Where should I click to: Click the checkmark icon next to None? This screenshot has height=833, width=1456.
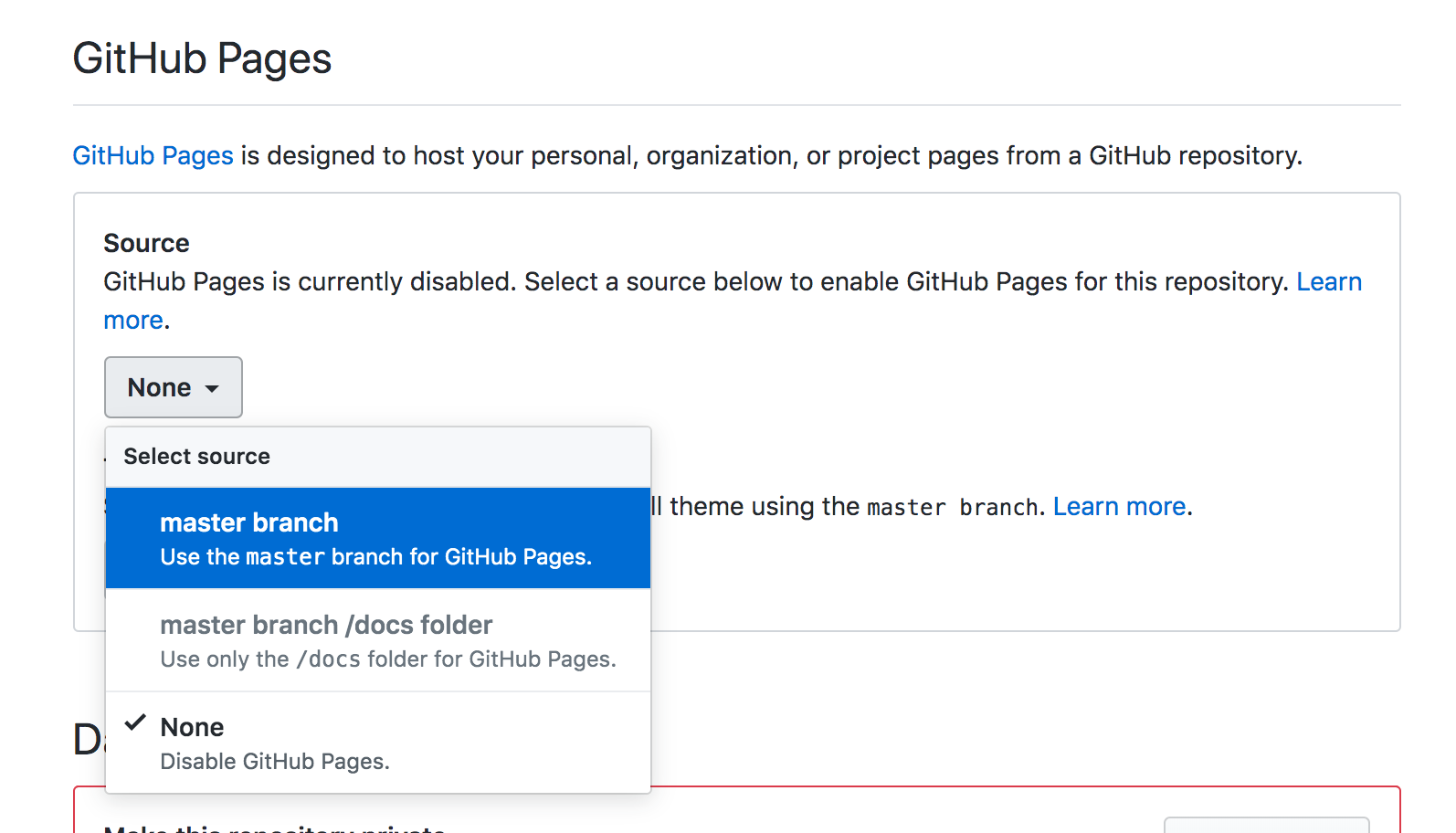point(135,722)
